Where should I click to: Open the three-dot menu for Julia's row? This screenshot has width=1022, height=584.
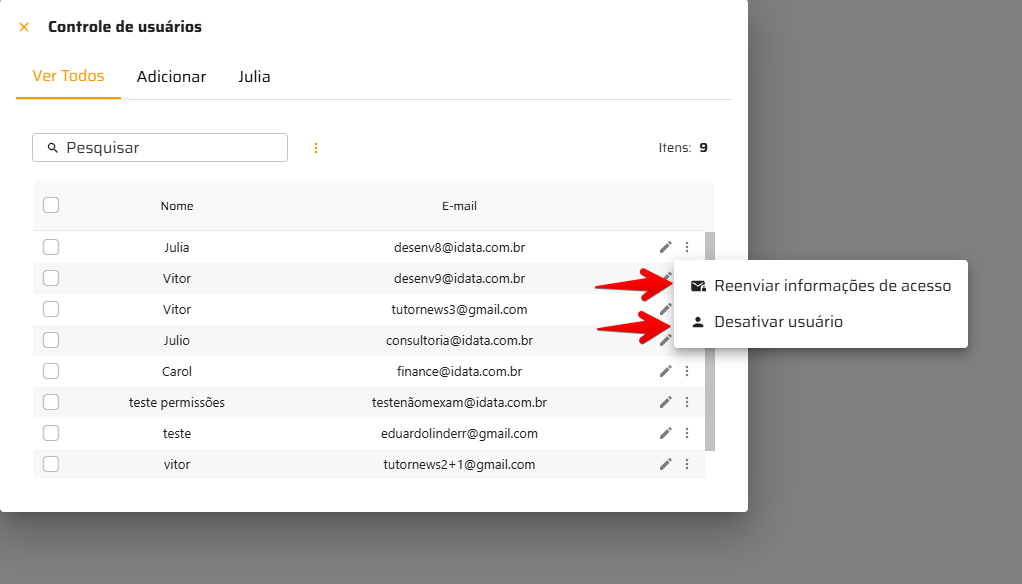(x=687, y=247)
